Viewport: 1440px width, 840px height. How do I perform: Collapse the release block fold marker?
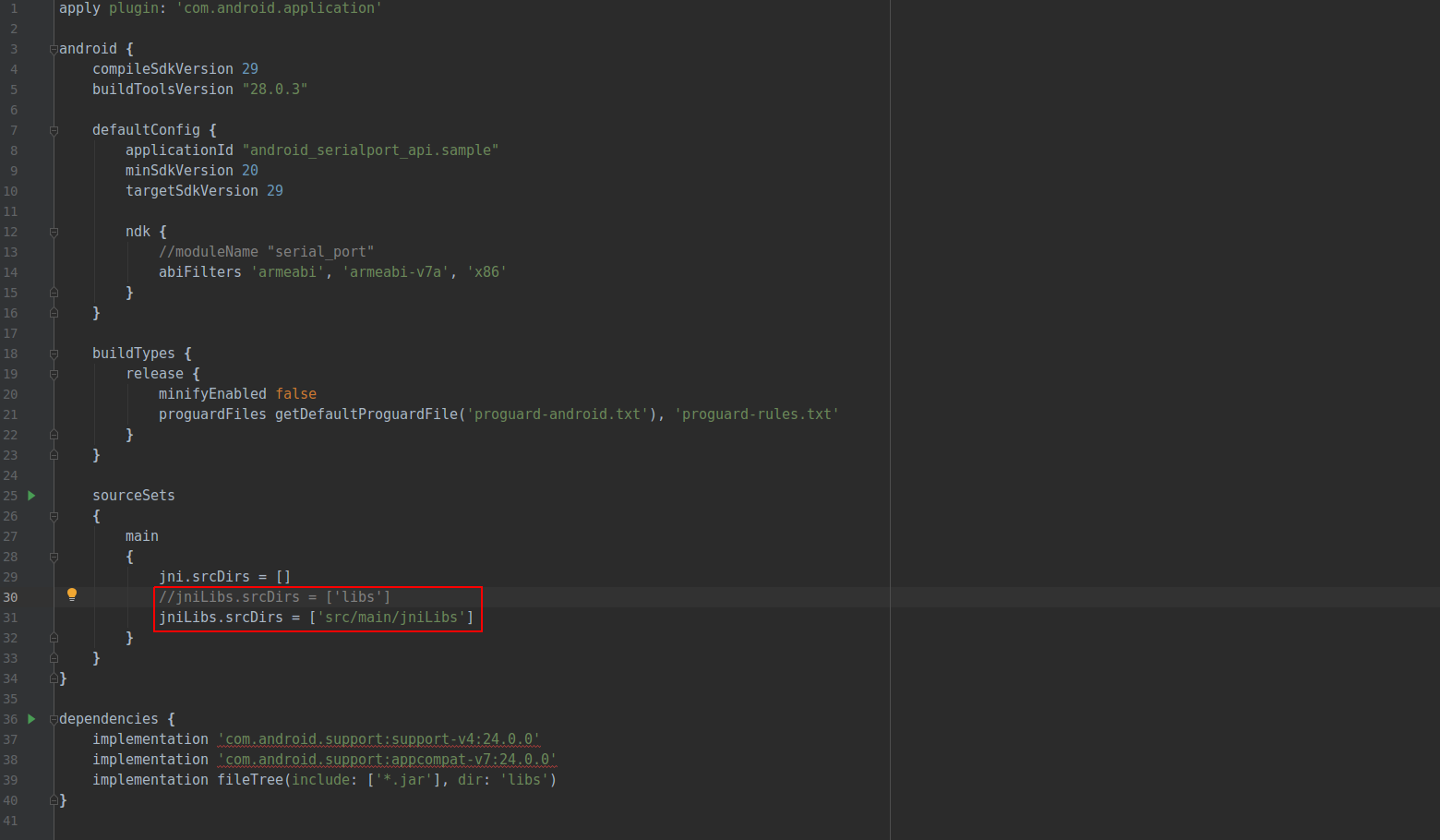54,374
